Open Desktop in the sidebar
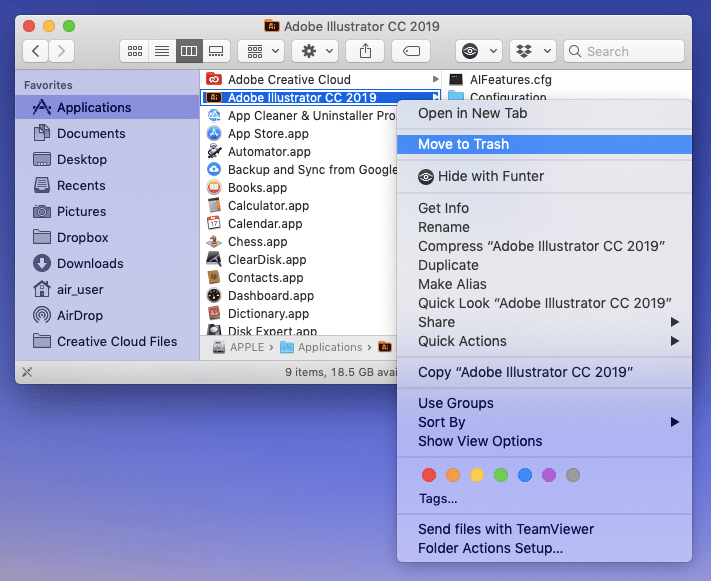Screen dimensions: 711x581 tap(107, 159)
